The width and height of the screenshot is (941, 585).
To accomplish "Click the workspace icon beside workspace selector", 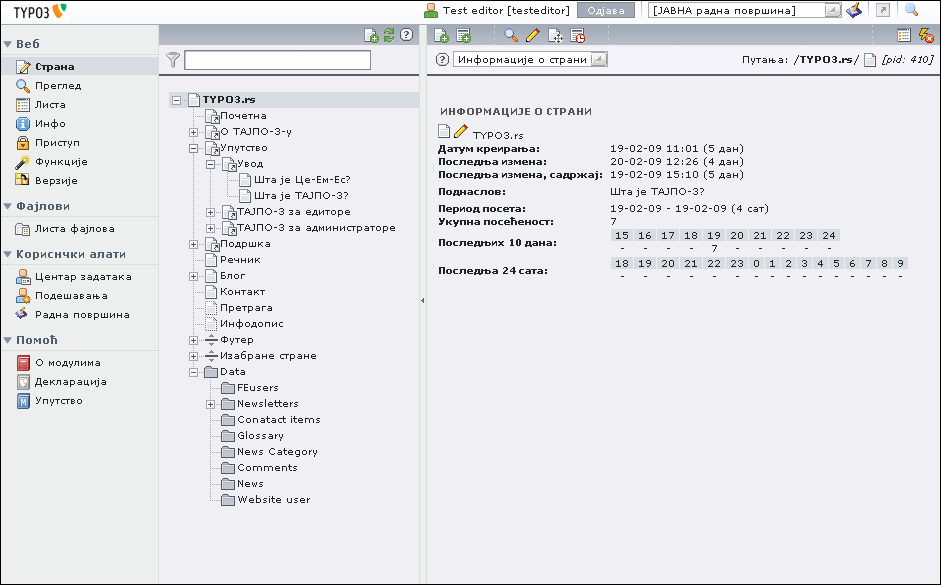I will 854,10.
